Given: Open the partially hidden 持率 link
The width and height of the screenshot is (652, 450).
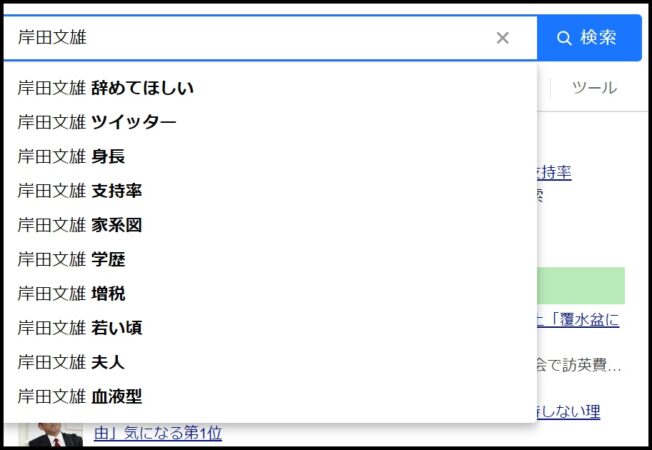Looking at the screenshot, I should point(554,173).
